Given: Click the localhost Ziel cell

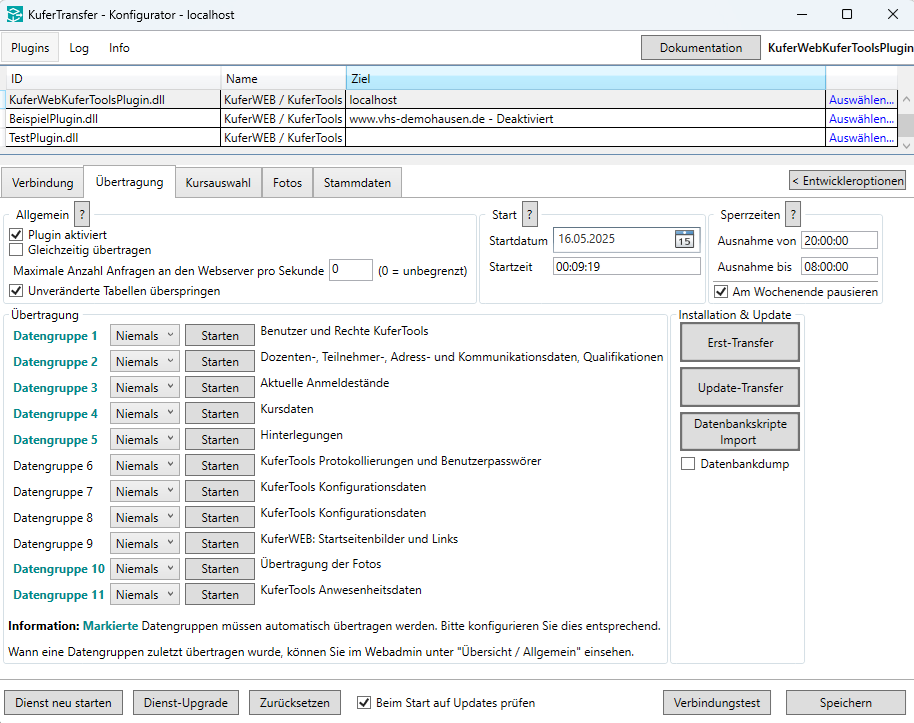Looking at the screenshot, I should point(586,100).
